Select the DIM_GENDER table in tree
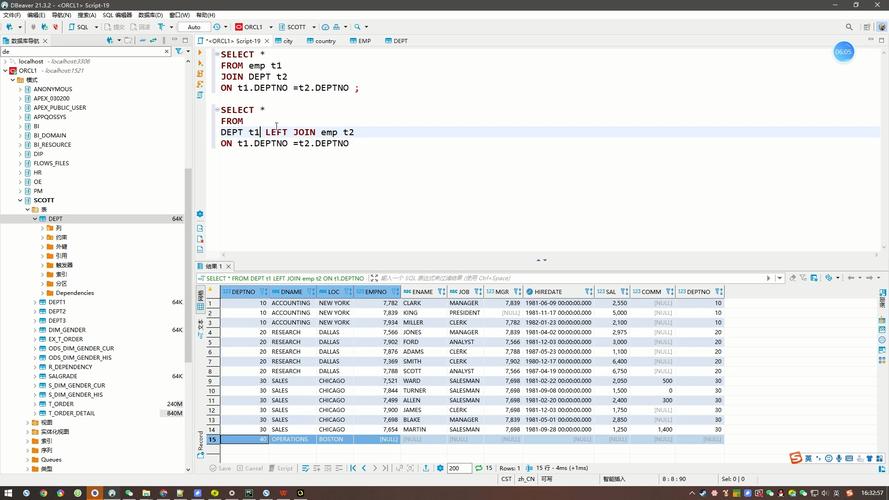Viewport: 889px width, 500px height. tap(67, 329)
